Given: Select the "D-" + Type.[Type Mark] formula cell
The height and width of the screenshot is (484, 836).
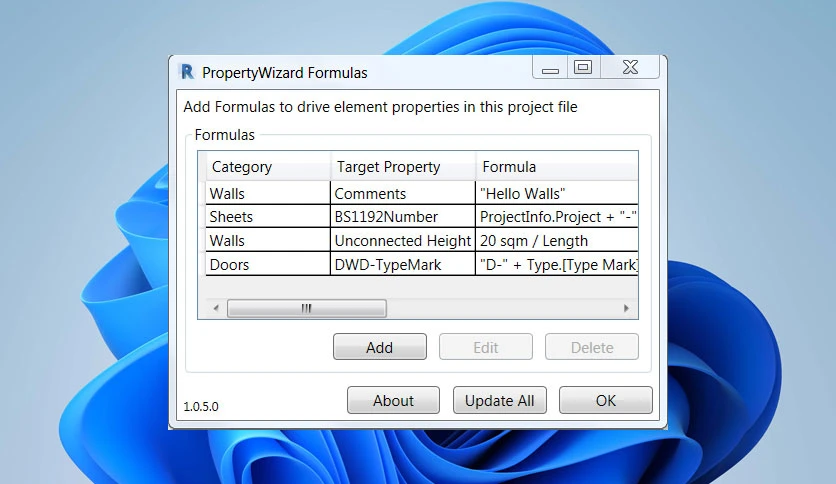Looking at the screenshot, I should (557, 264).
